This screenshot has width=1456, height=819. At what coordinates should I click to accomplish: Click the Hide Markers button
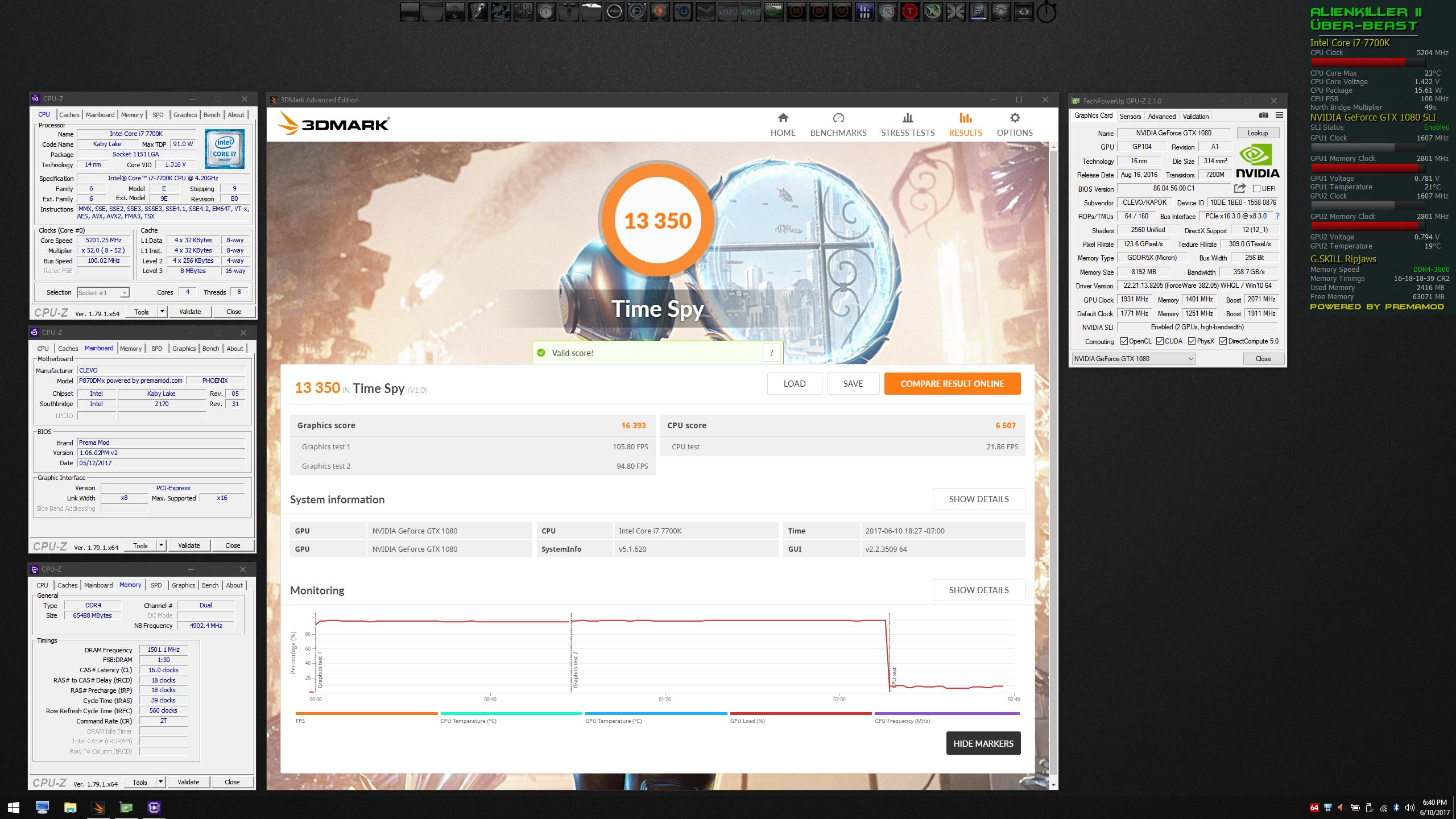click(983, 743)
